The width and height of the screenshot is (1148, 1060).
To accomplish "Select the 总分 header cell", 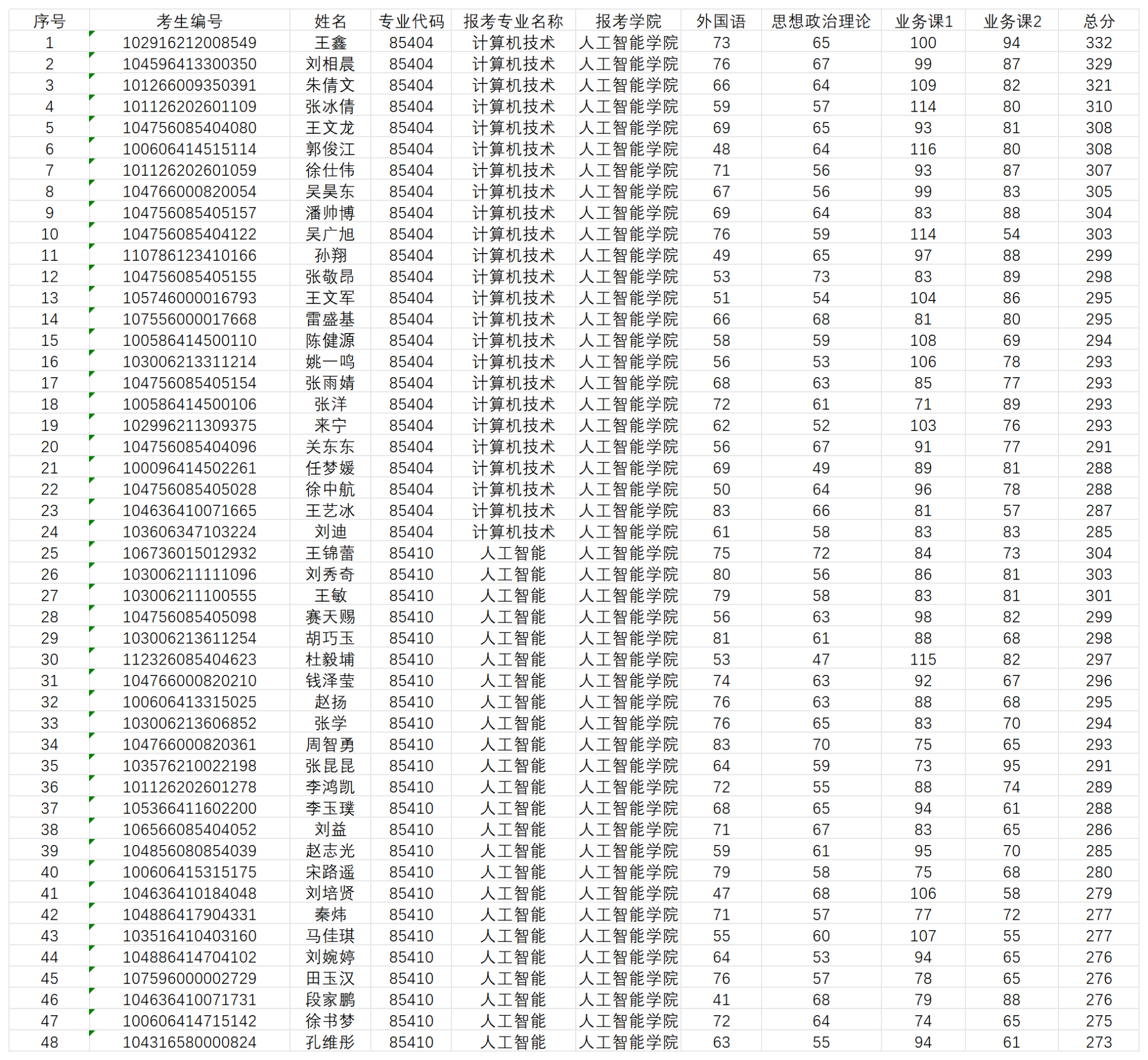I will coord(1098,21).
